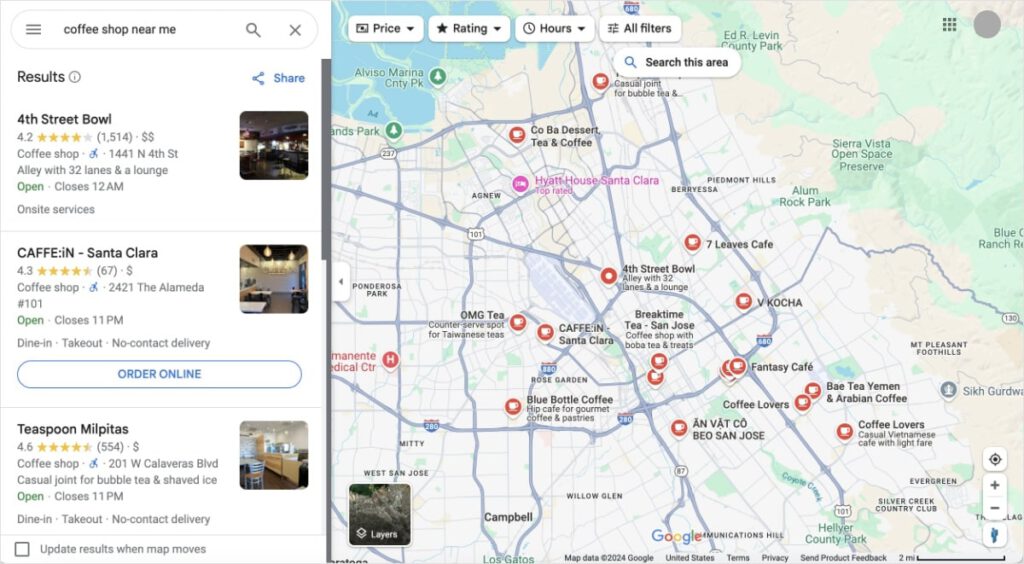This screenshot has height=564, width=1024.
Task: Select the ĂN VẶT CÔ map pin
Action: click(679, 428)
